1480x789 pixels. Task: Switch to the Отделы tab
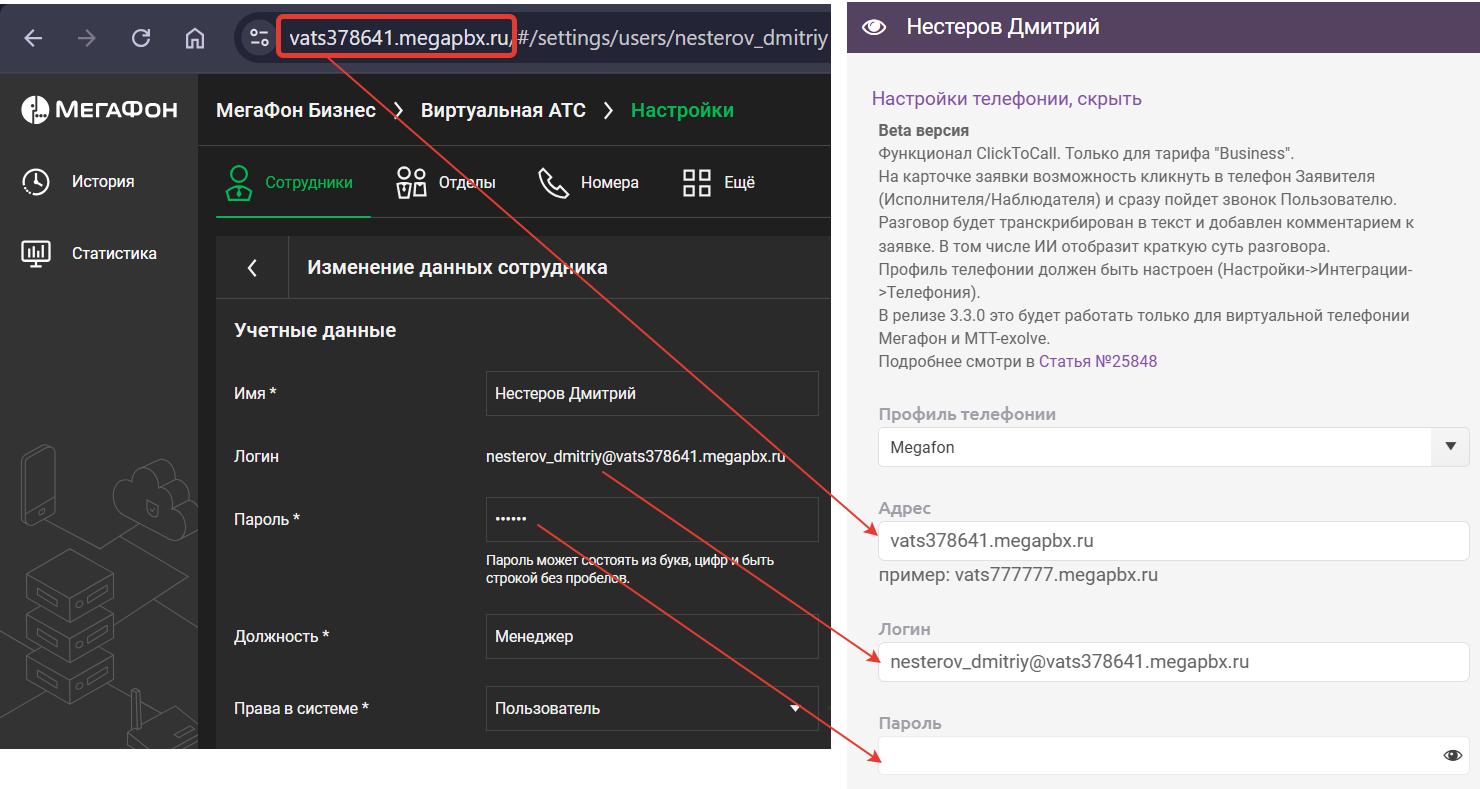(446, 182)
